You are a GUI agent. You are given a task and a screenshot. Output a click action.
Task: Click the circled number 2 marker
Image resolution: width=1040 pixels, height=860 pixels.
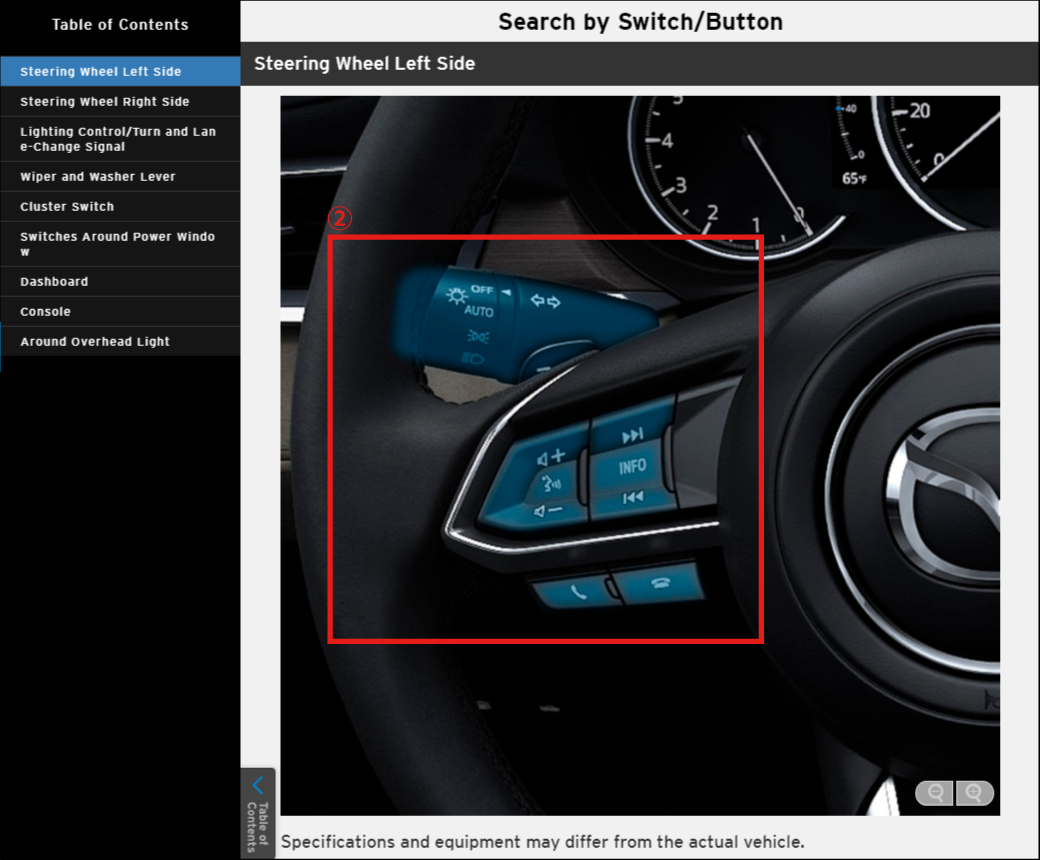click(341, 220)
